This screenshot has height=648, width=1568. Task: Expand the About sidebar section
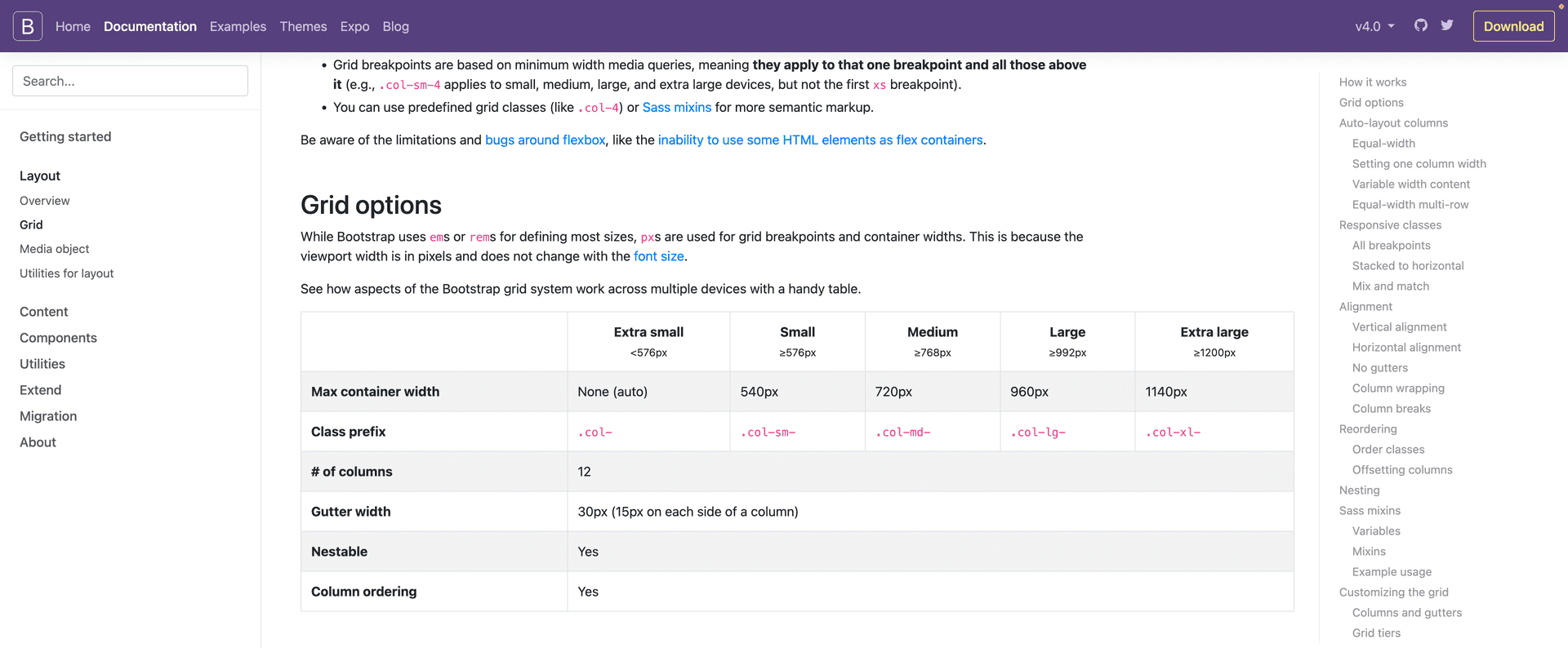(38, 442)
